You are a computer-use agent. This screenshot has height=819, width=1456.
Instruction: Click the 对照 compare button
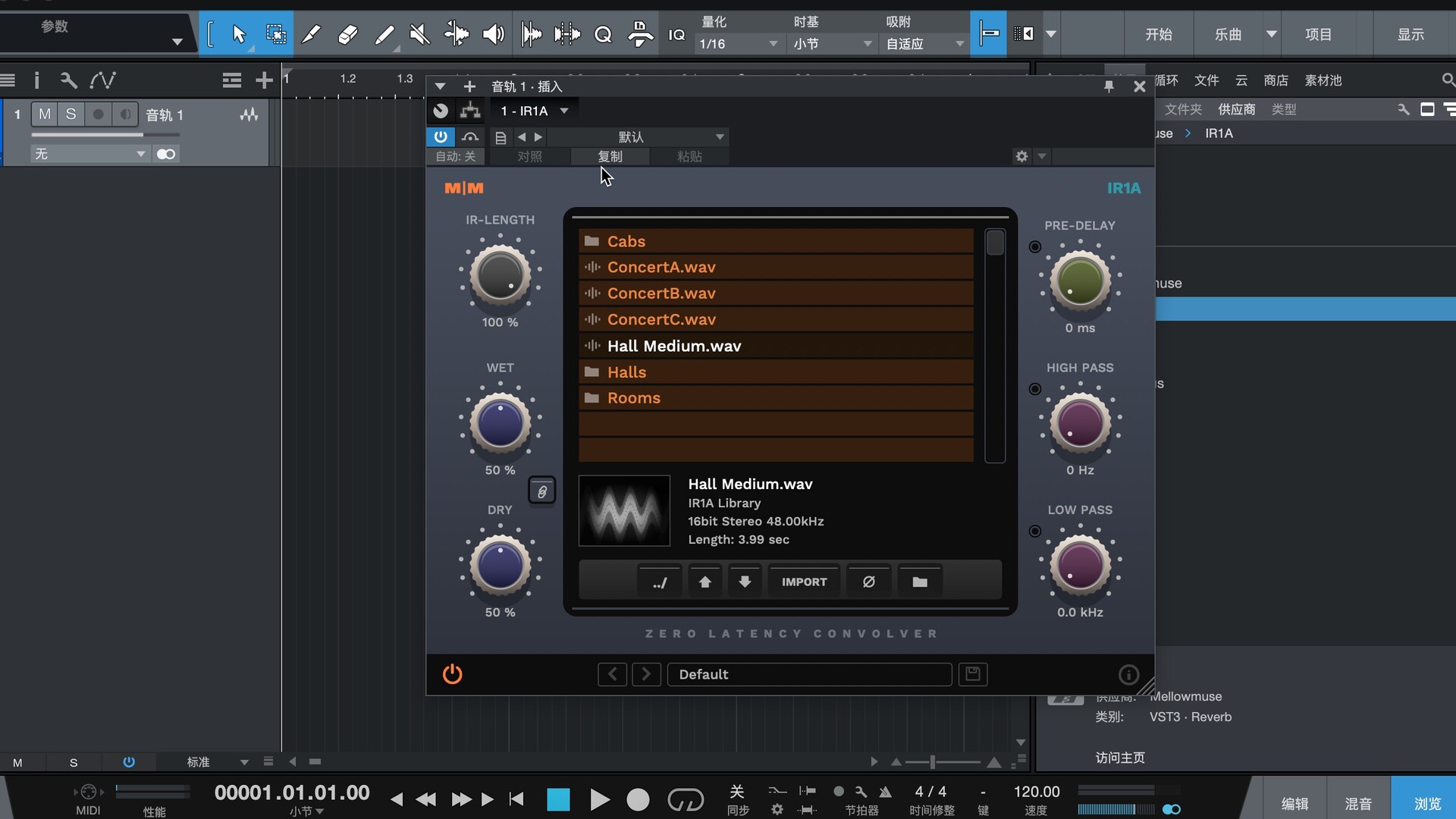pos(529,156)
